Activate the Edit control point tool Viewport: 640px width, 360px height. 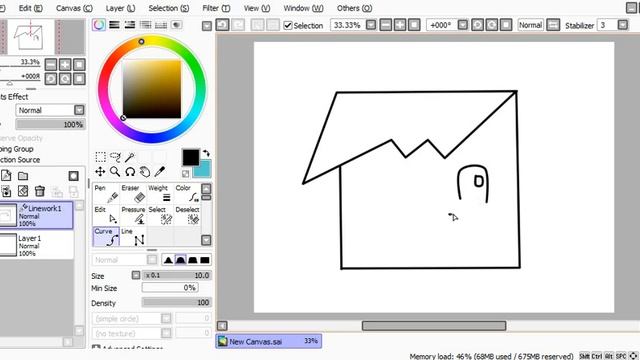pos(106,215)
